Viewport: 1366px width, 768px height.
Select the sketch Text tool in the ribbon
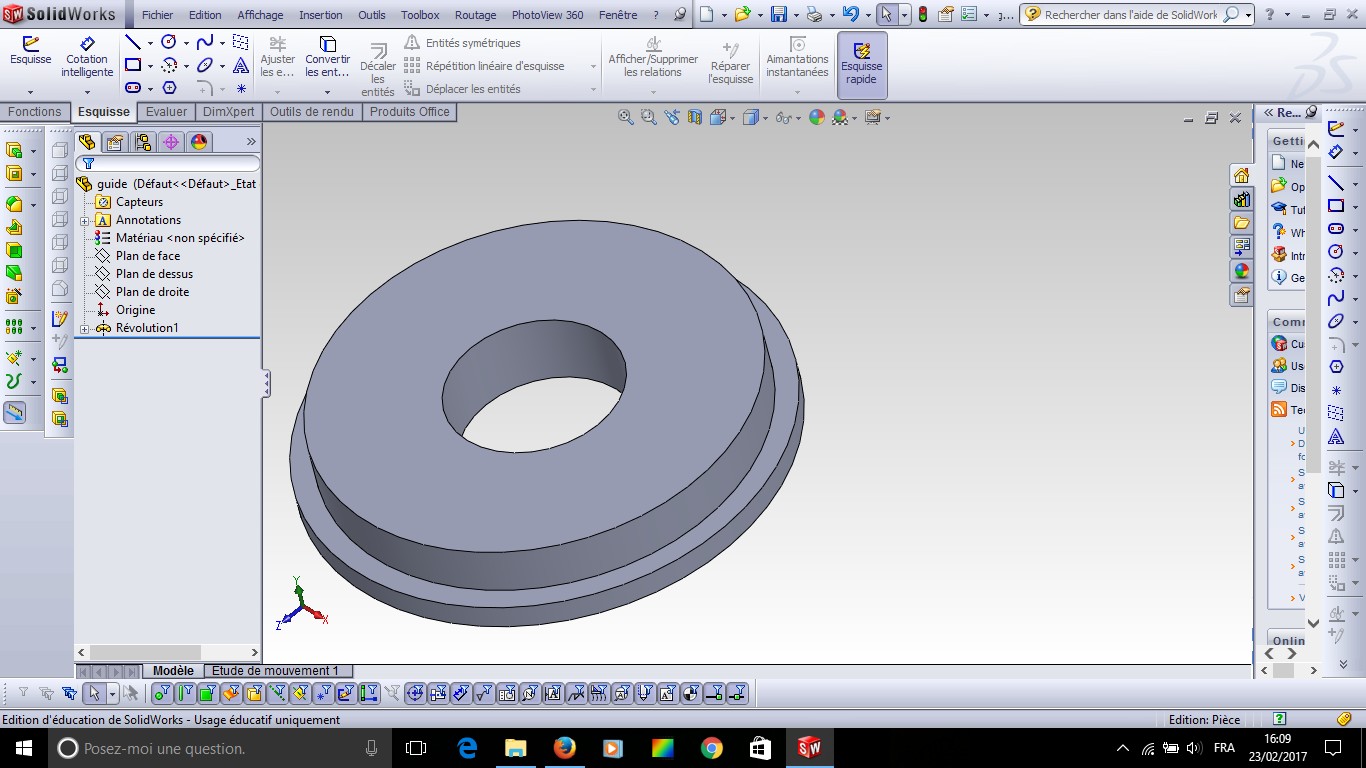click(241, 66)
